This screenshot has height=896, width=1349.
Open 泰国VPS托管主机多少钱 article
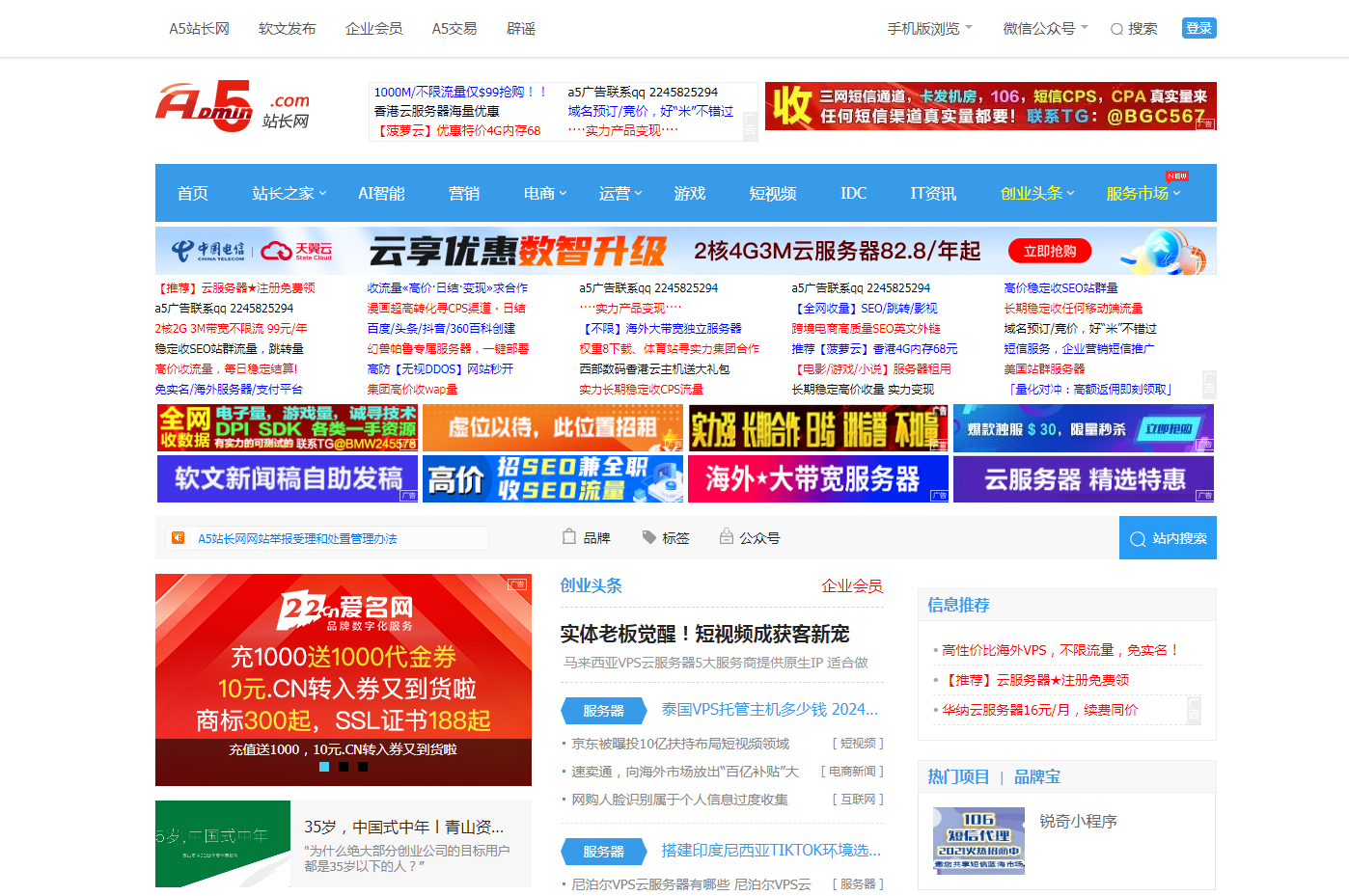pyautogui.click(x=770, y=710)
